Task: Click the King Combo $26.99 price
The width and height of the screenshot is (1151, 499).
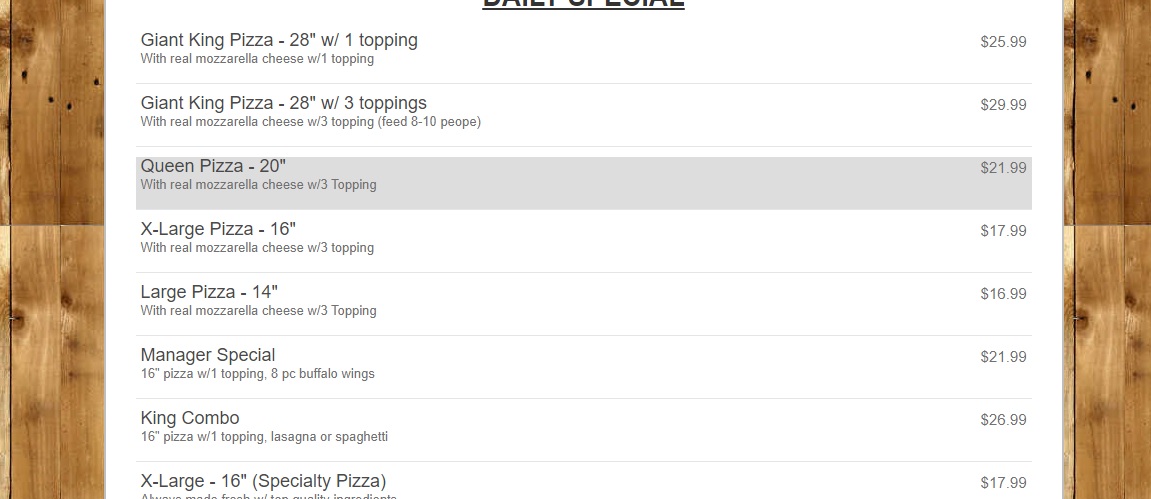Action: (x=1003, y=420)
